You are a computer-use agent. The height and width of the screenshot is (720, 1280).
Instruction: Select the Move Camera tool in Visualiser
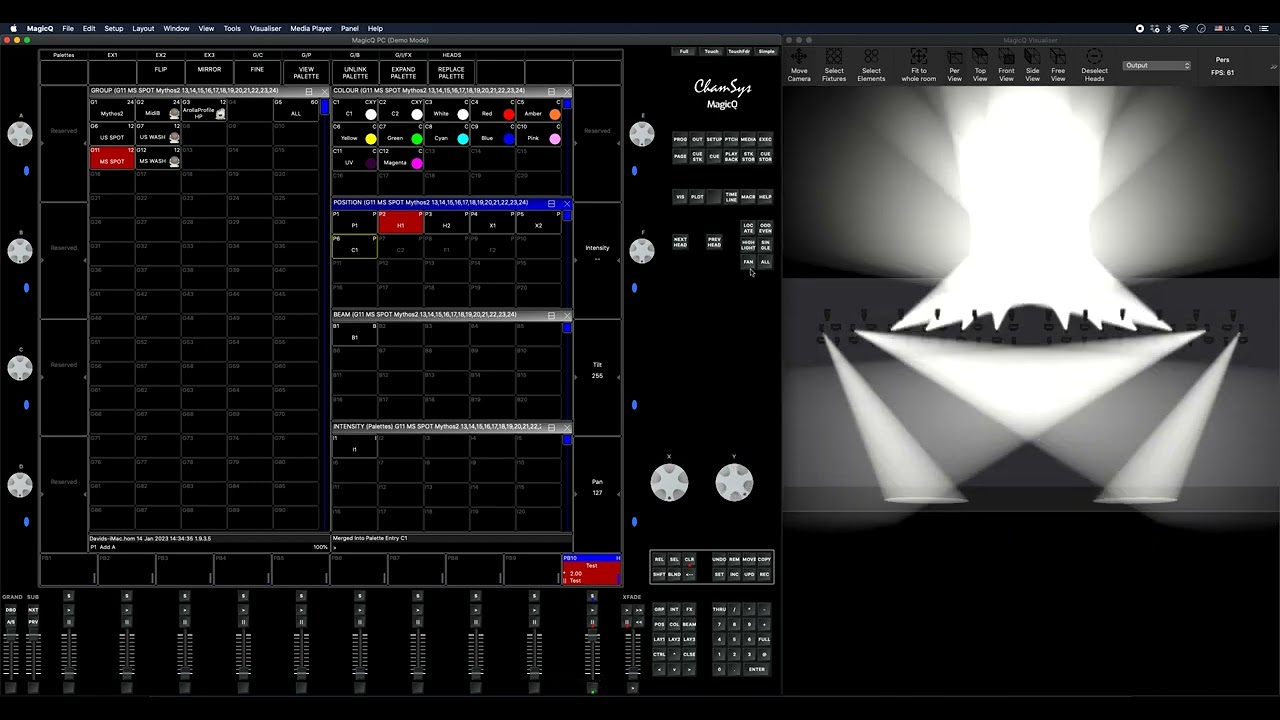[799, 66]
